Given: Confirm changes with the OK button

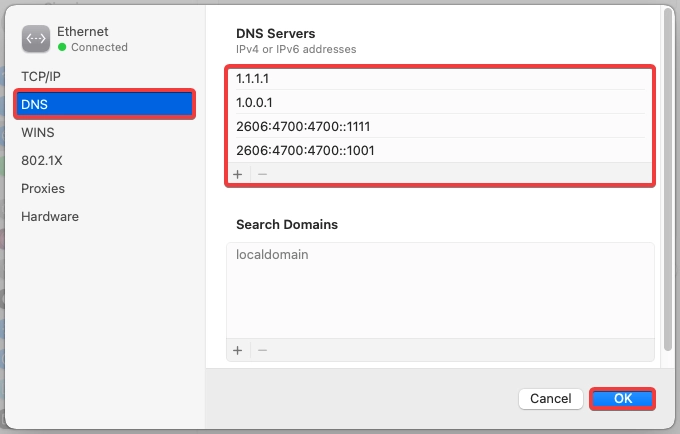Looking at the screenshot, I should pyautogui.click(x=622, y=398).
